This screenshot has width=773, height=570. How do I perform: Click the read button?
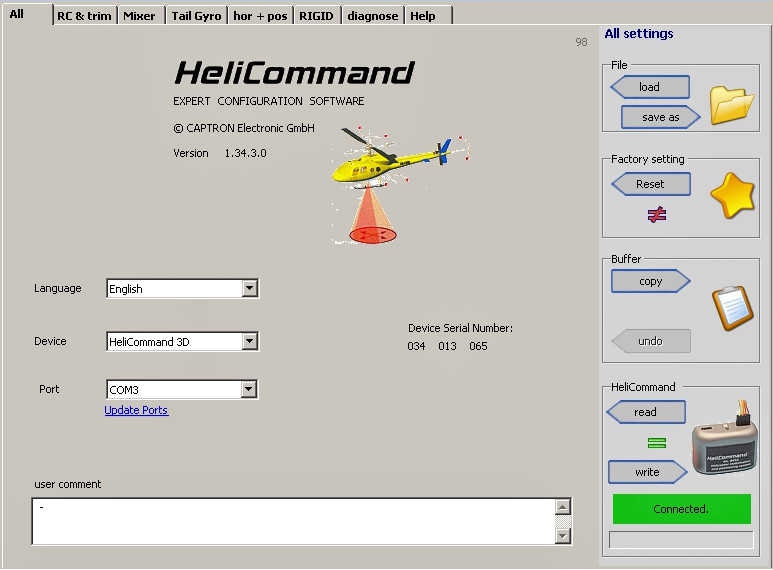646,412
